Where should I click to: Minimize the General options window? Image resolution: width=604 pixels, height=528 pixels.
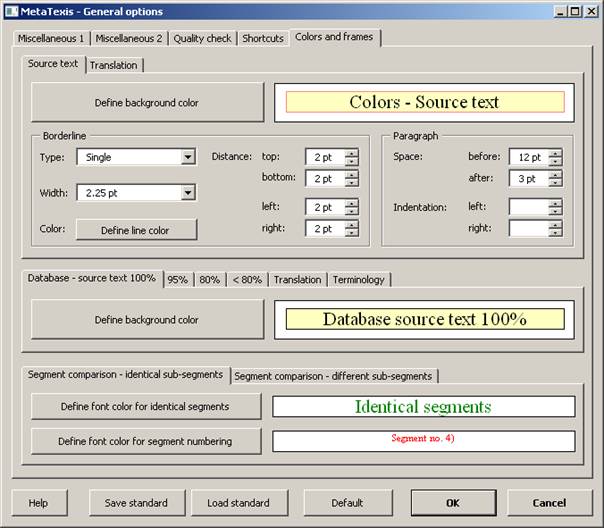[560, 12]
